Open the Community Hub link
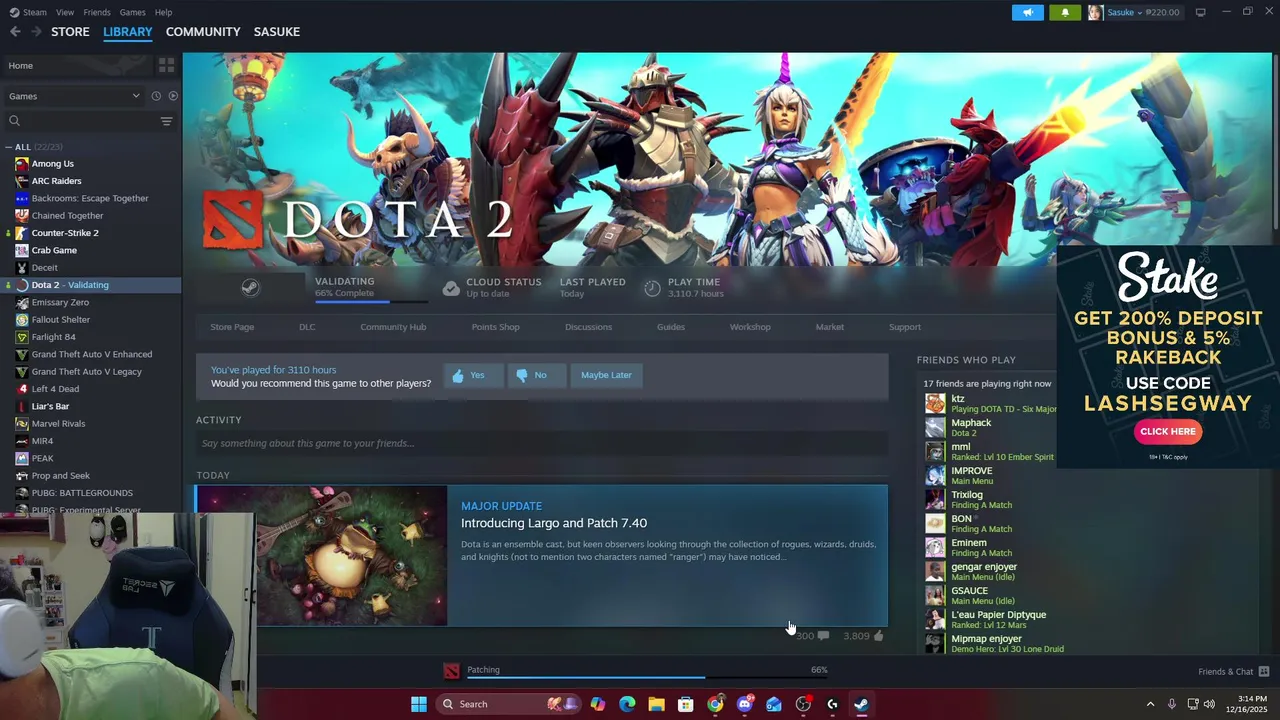 point(393,327)
